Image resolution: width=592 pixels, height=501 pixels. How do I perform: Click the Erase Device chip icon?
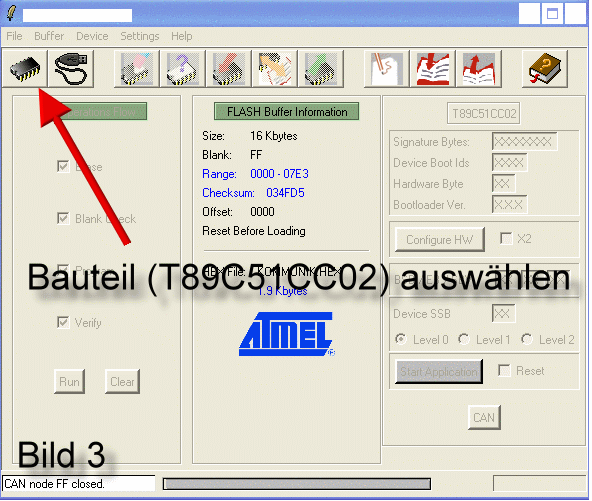[137, 69]
